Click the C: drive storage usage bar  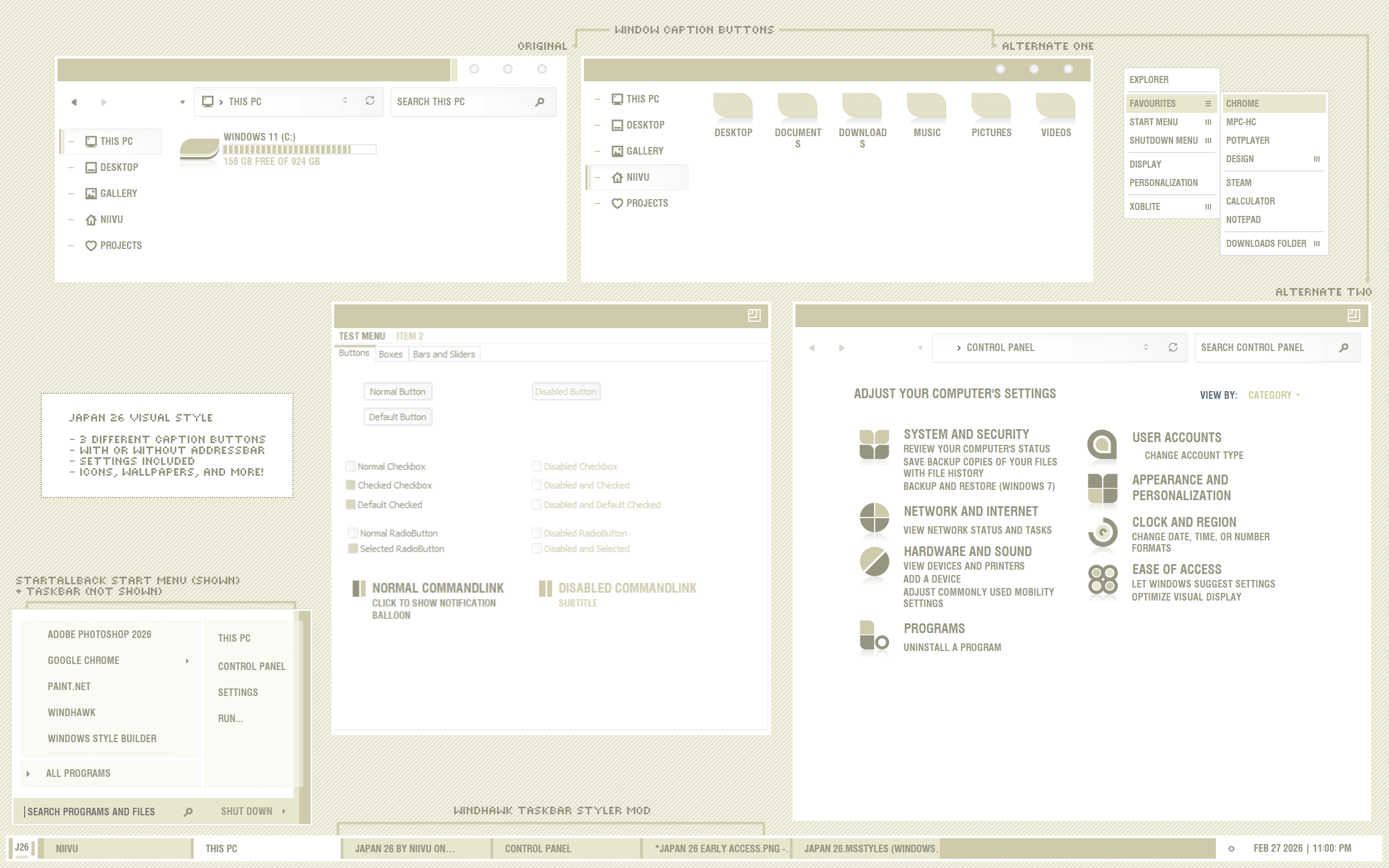tap(298, 149)
